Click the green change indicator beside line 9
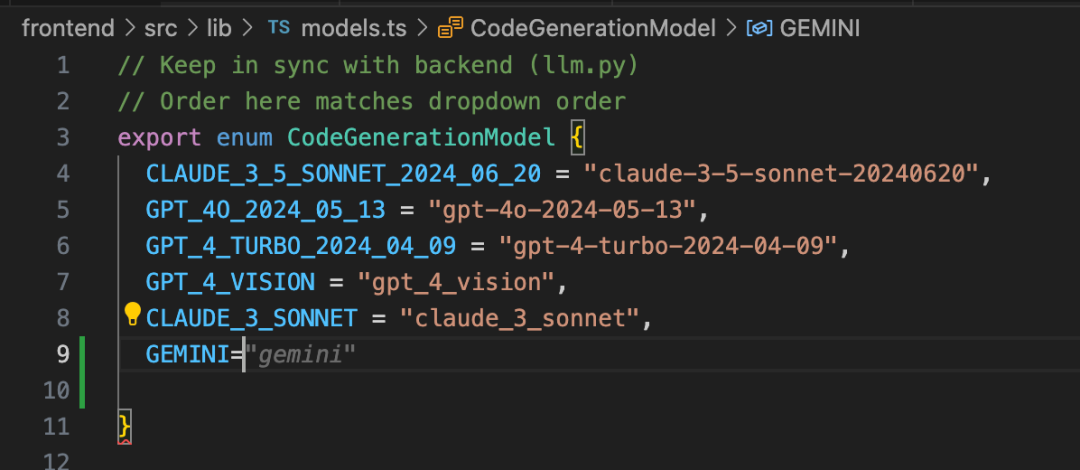 (x=82, y=372)
